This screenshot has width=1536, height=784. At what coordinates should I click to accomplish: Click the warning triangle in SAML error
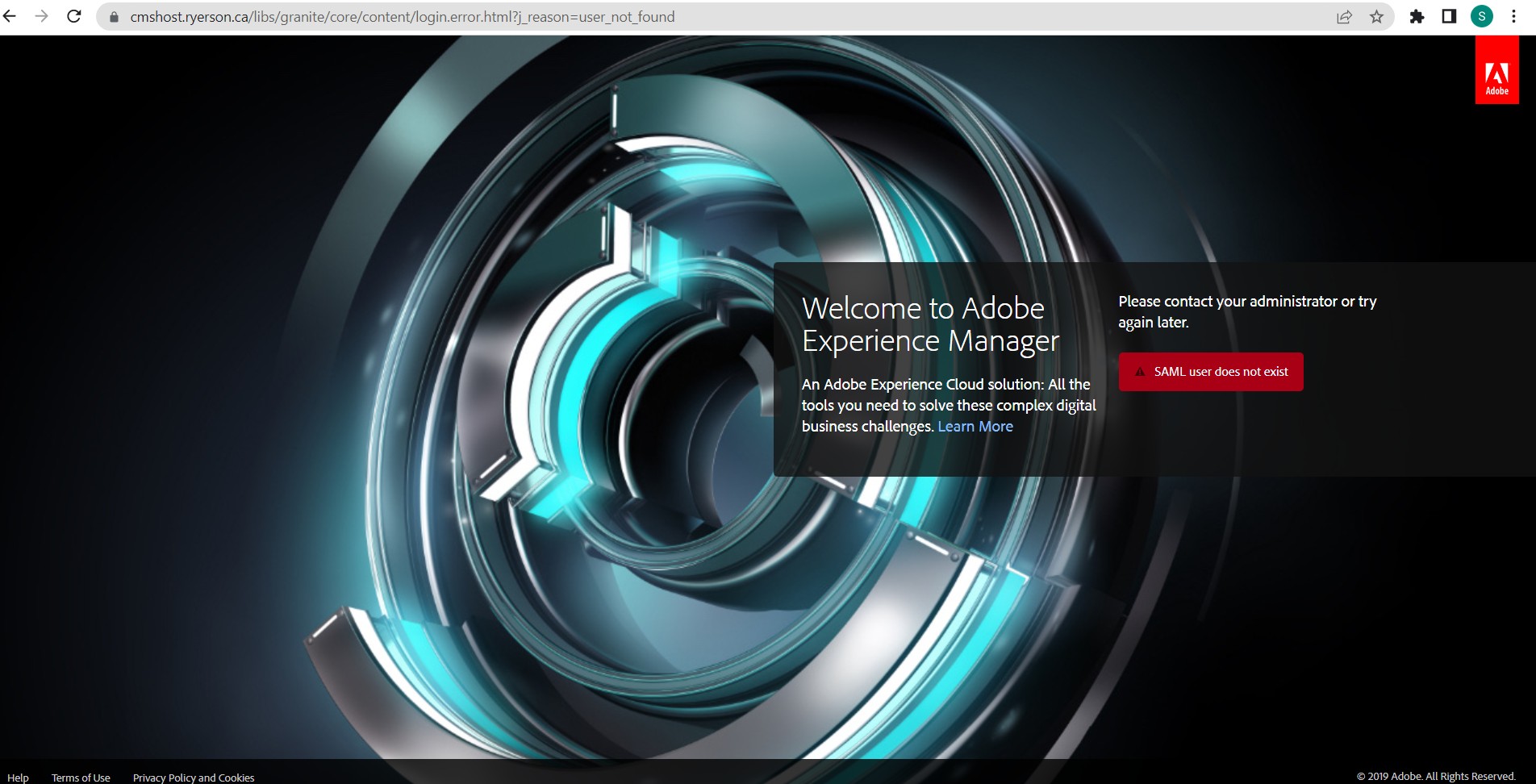[1140, 372]
